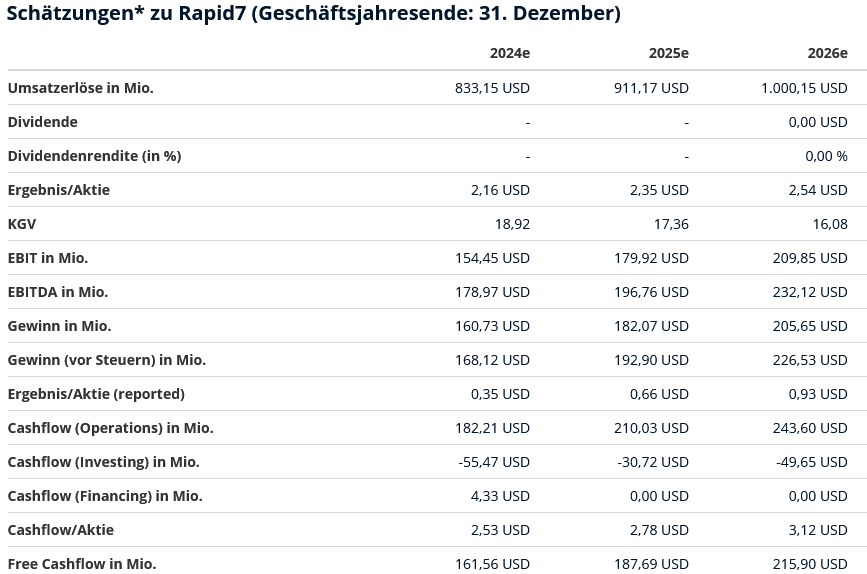This screenshot has width=867, height=574.
Task: Click the Dividendenrendite (in %) row label
Action: pos(94,156)
